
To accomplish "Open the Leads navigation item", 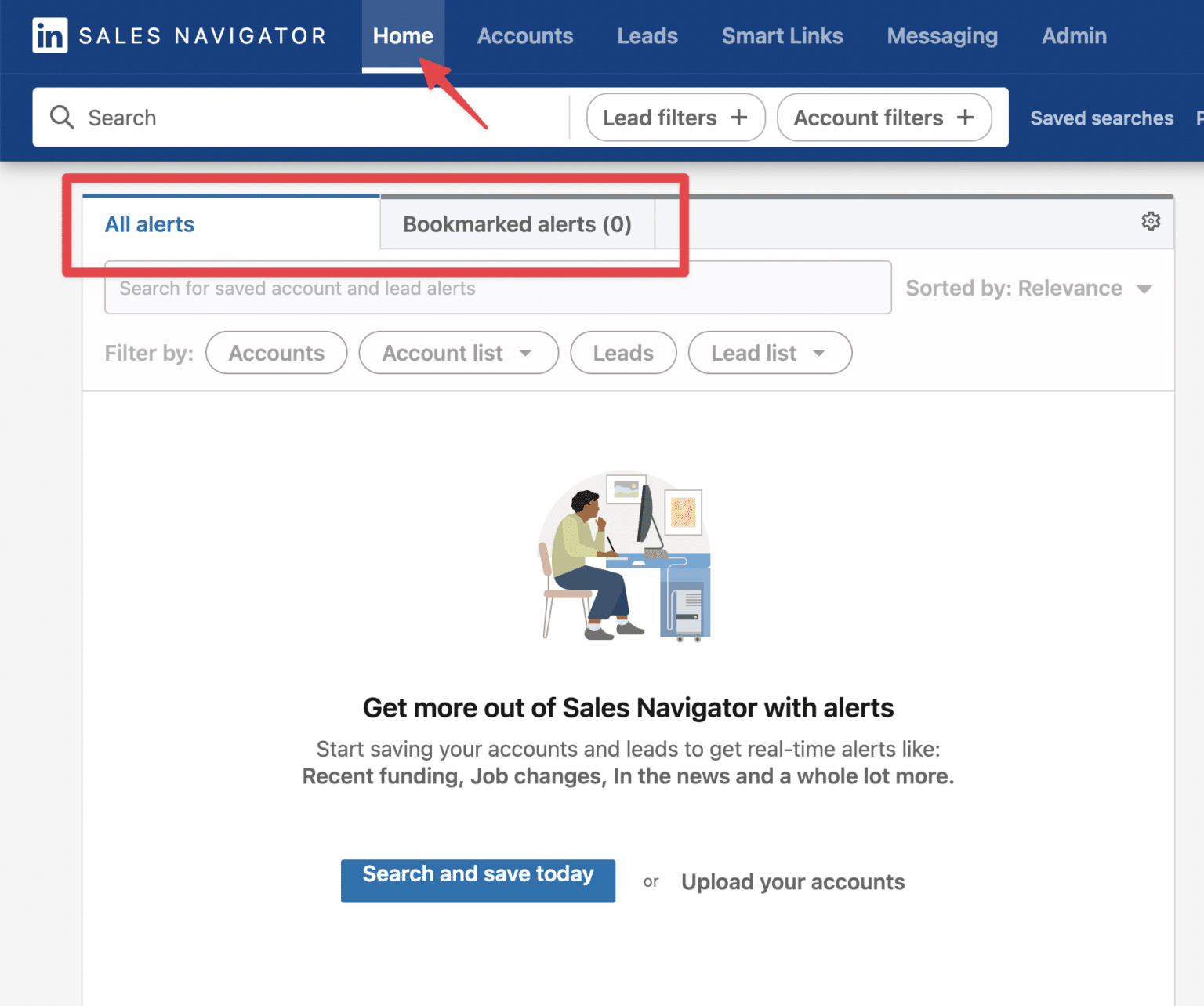I will pos(647,35).
